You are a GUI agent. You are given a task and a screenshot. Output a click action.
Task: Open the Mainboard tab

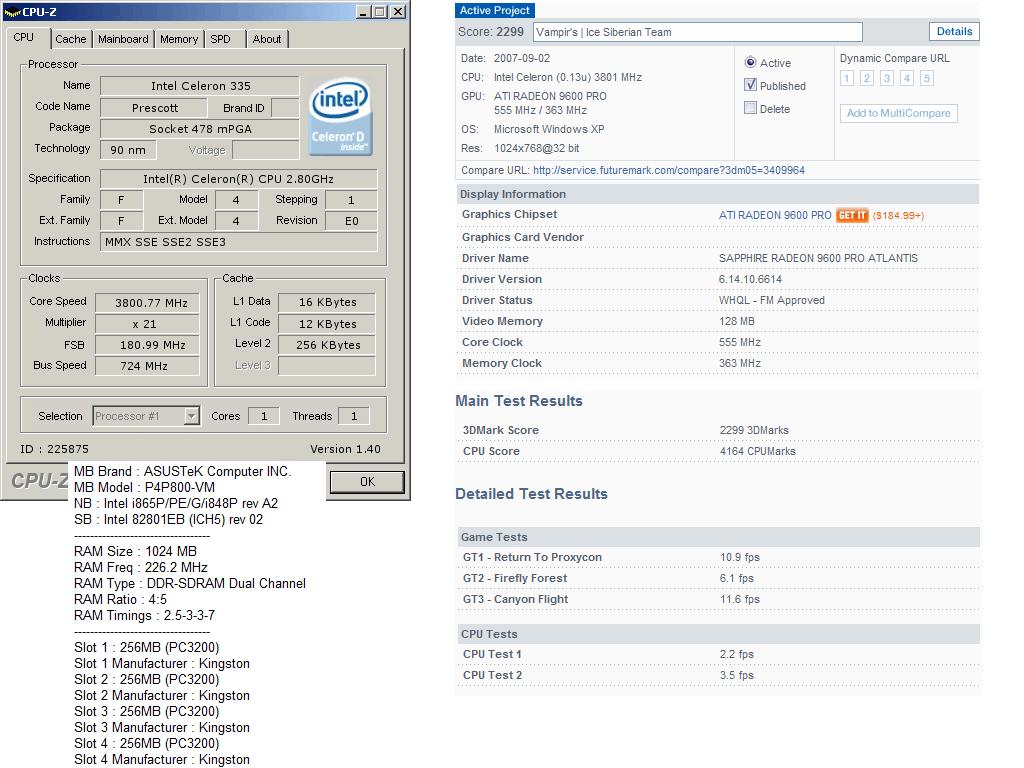(123, 39)
